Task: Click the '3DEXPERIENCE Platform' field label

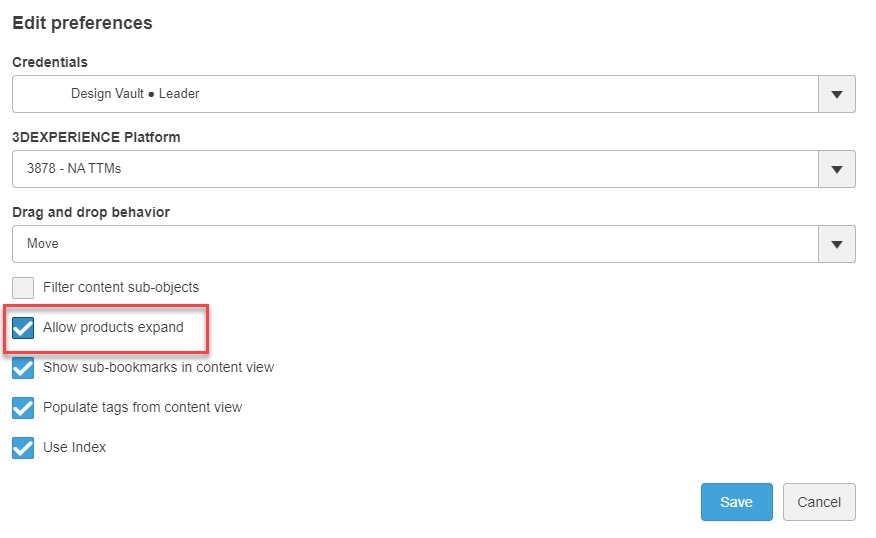Action: (96, 137)
